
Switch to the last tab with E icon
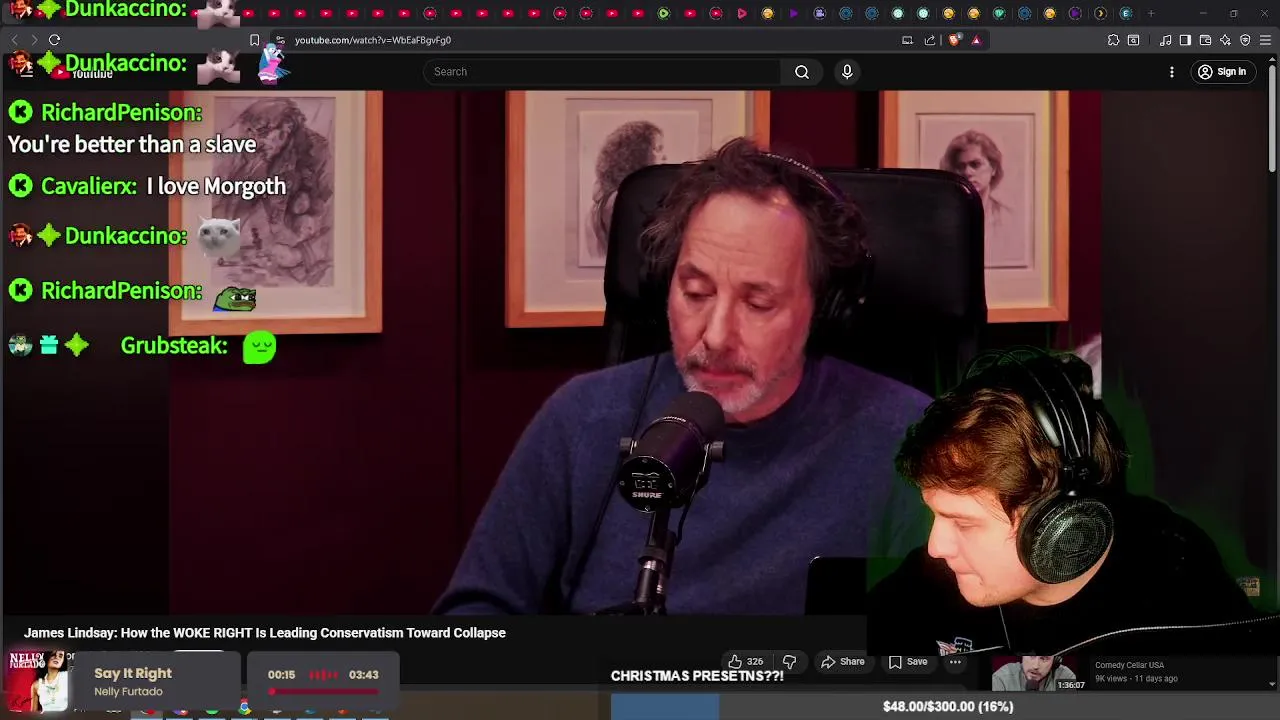coord(1126,13)
